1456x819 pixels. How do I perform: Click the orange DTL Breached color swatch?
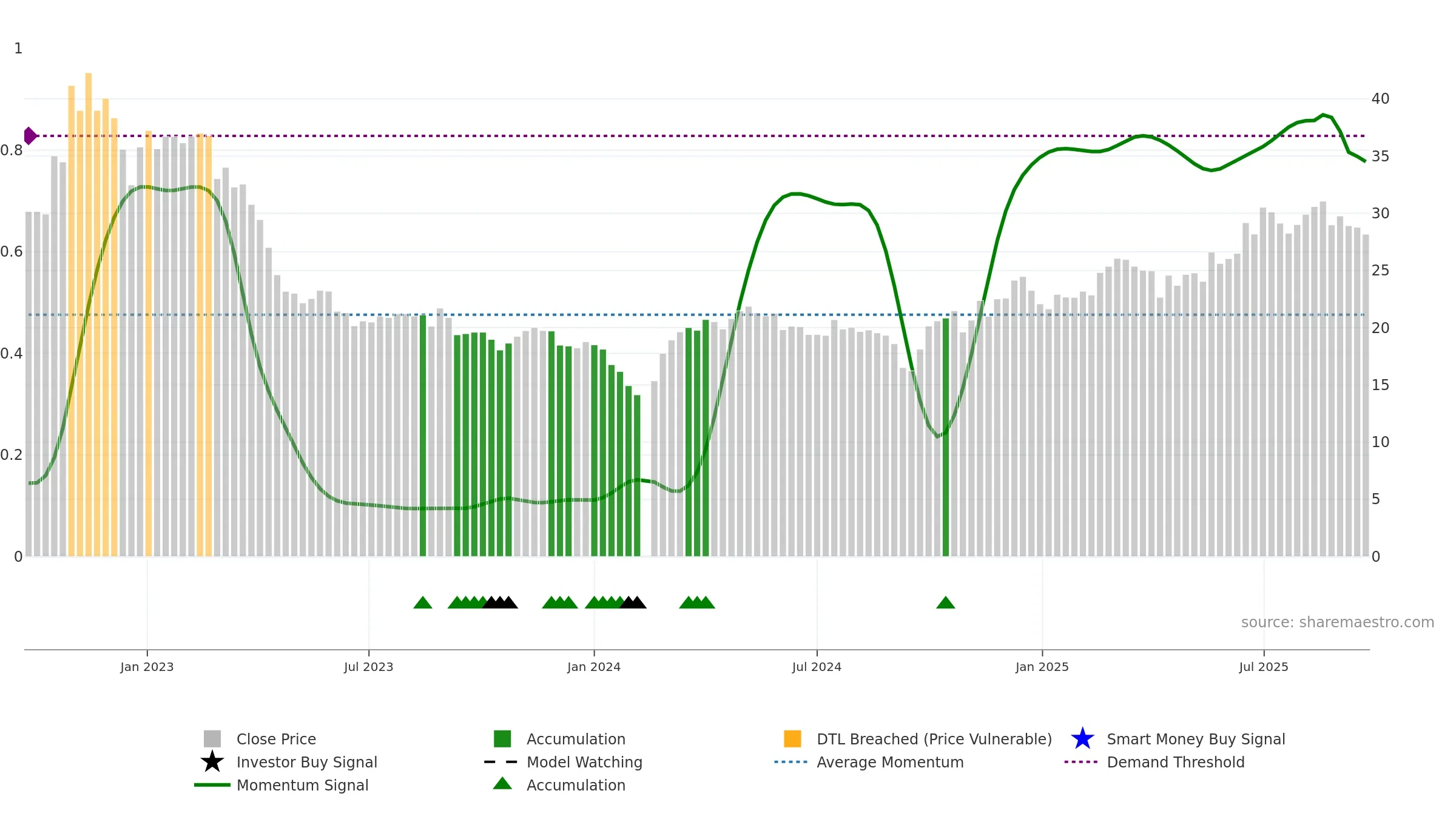(x=792, y=739)
